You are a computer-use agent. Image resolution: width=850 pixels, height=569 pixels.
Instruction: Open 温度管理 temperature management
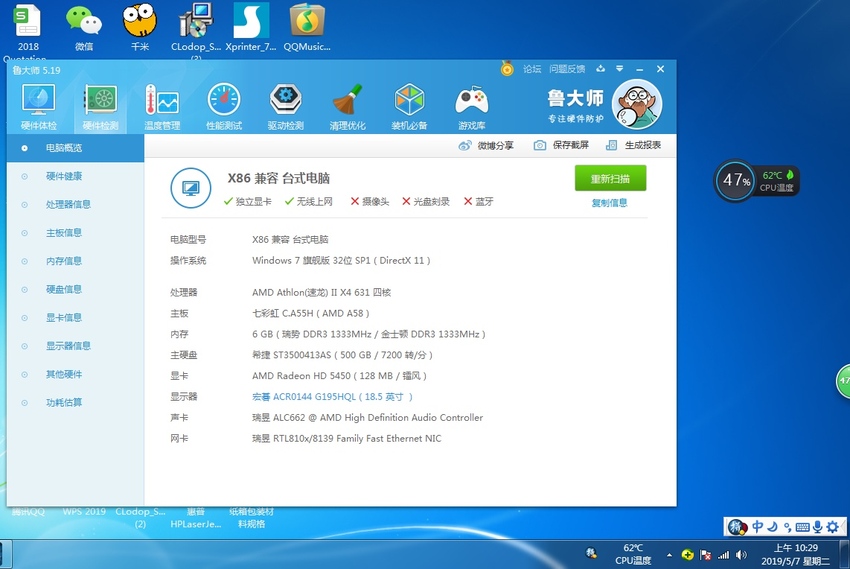point(162,107)
